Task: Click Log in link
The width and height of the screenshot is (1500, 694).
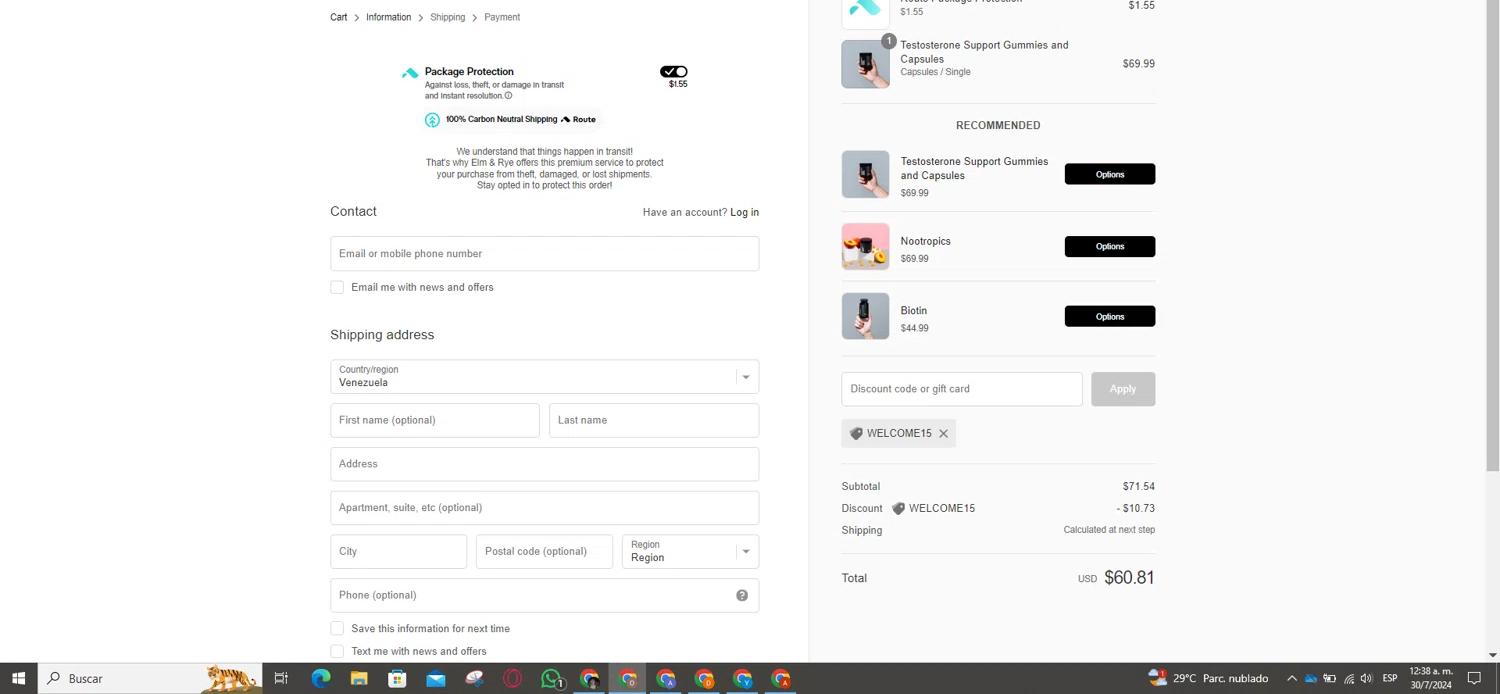Action: [744, 212]
